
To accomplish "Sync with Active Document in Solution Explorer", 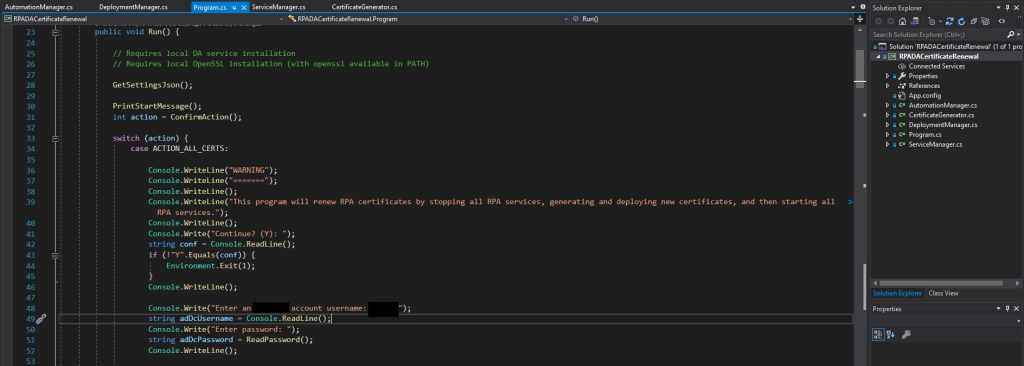I will point(950,21).
